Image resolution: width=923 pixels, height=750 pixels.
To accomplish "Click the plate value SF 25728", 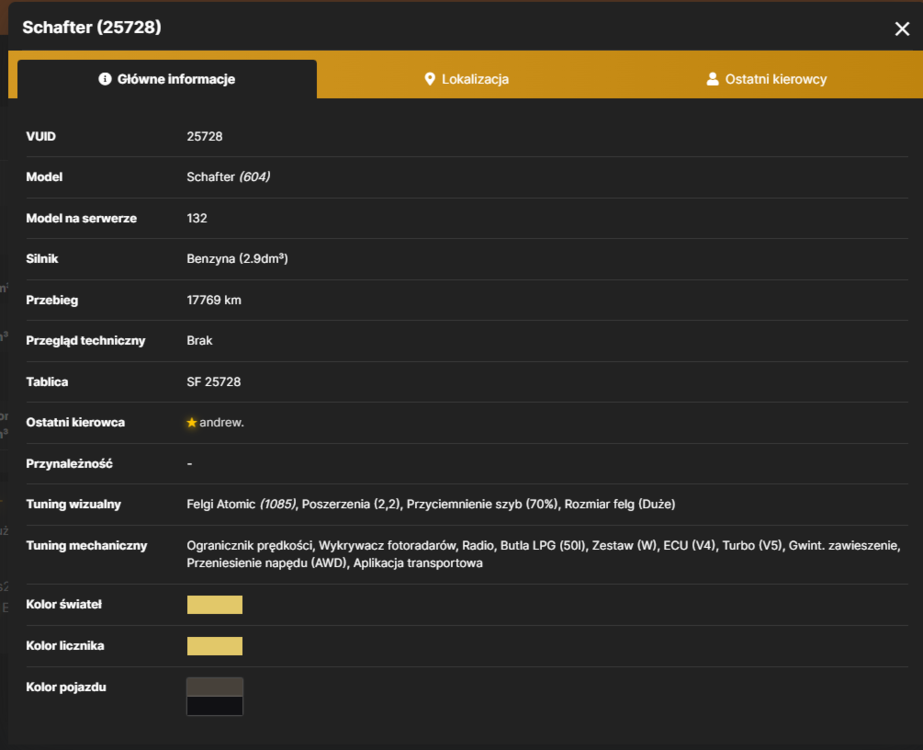I will pos(214,381).
